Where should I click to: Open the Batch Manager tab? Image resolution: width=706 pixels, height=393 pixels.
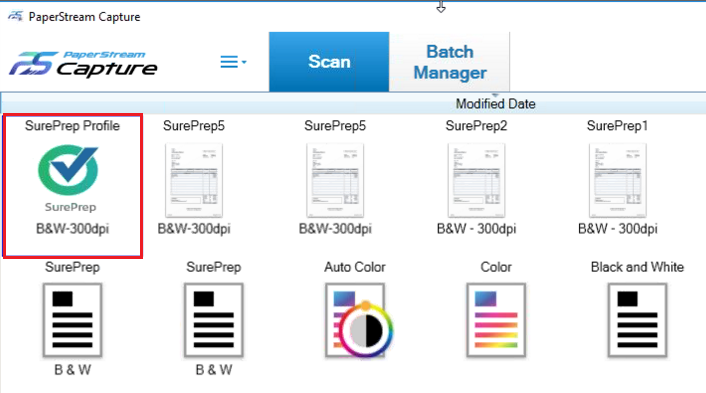[x=450, y=62]
